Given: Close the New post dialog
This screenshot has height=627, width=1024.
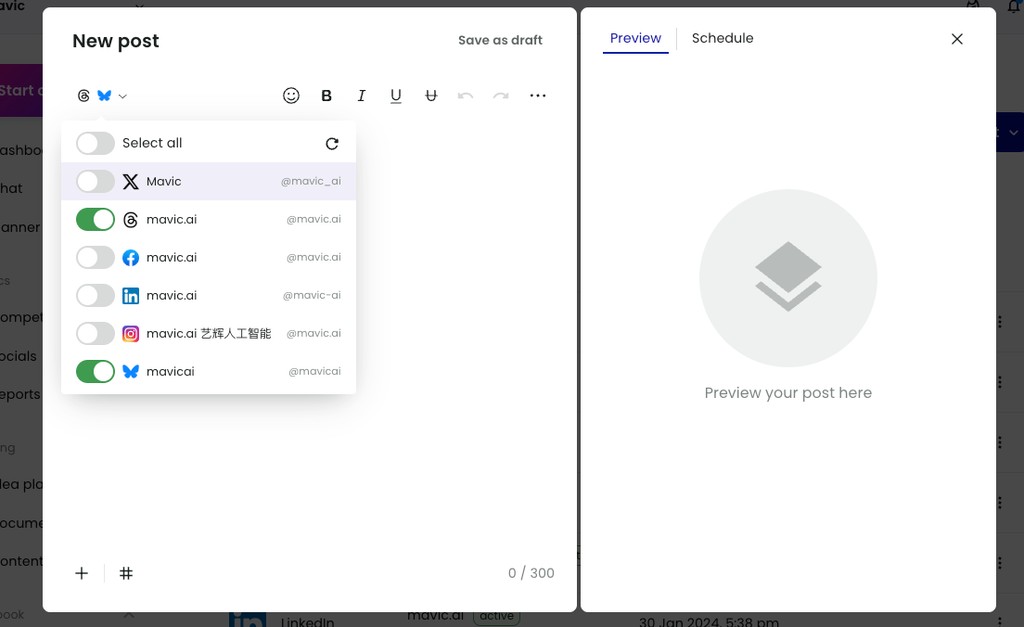Looking at the screenshot, I should (x=957, y=39).
